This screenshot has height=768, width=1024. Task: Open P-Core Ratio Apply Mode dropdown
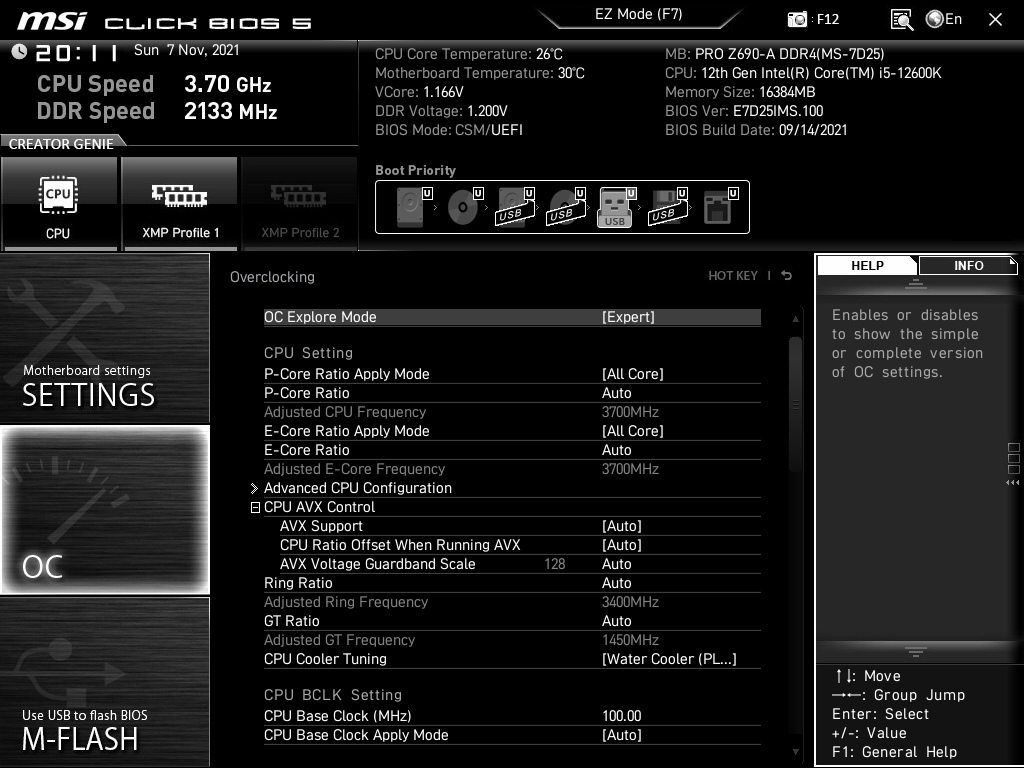(512, 374)
